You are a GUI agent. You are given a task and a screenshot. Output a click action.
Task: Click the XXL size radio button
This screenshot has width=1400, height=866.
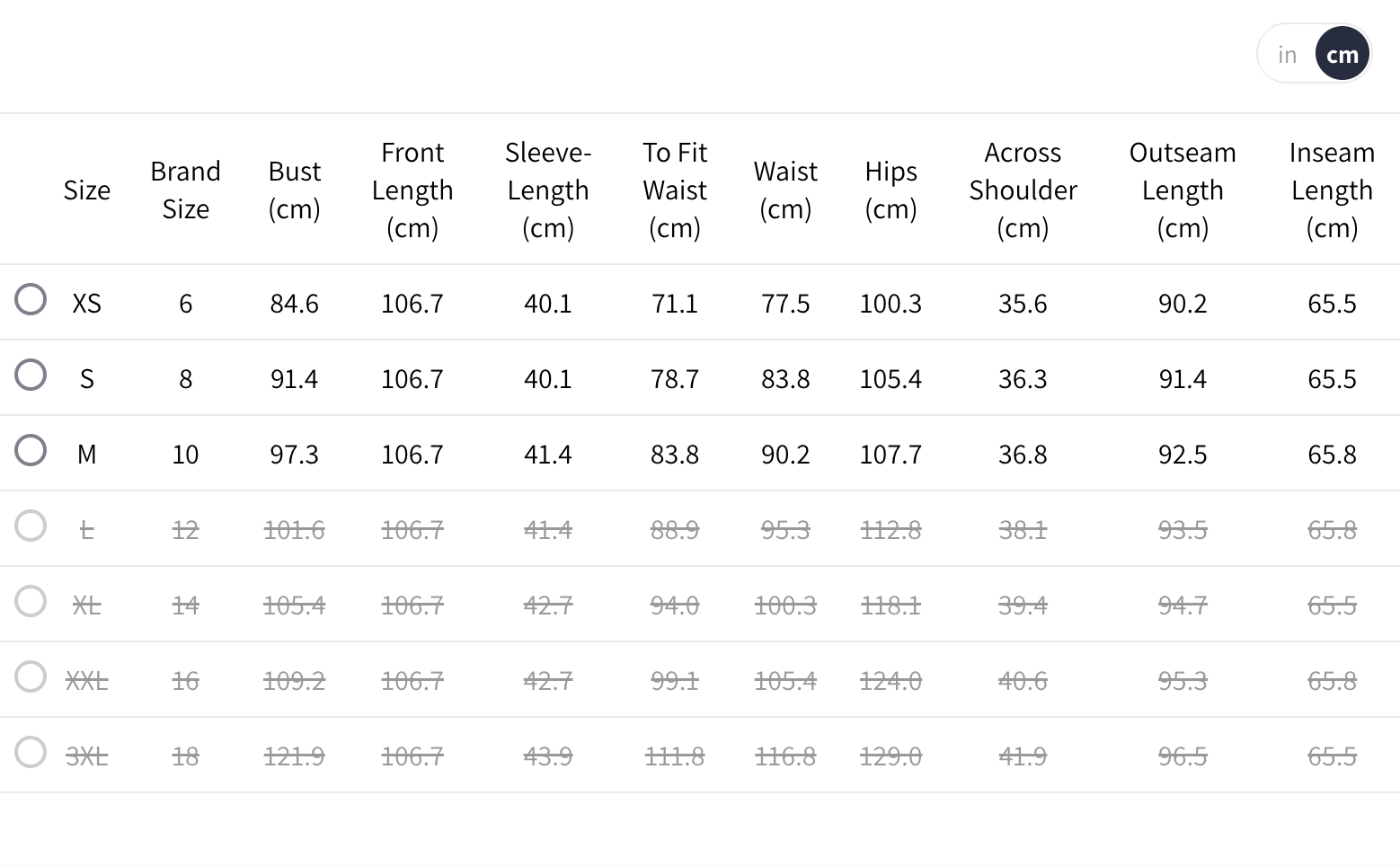31,677
